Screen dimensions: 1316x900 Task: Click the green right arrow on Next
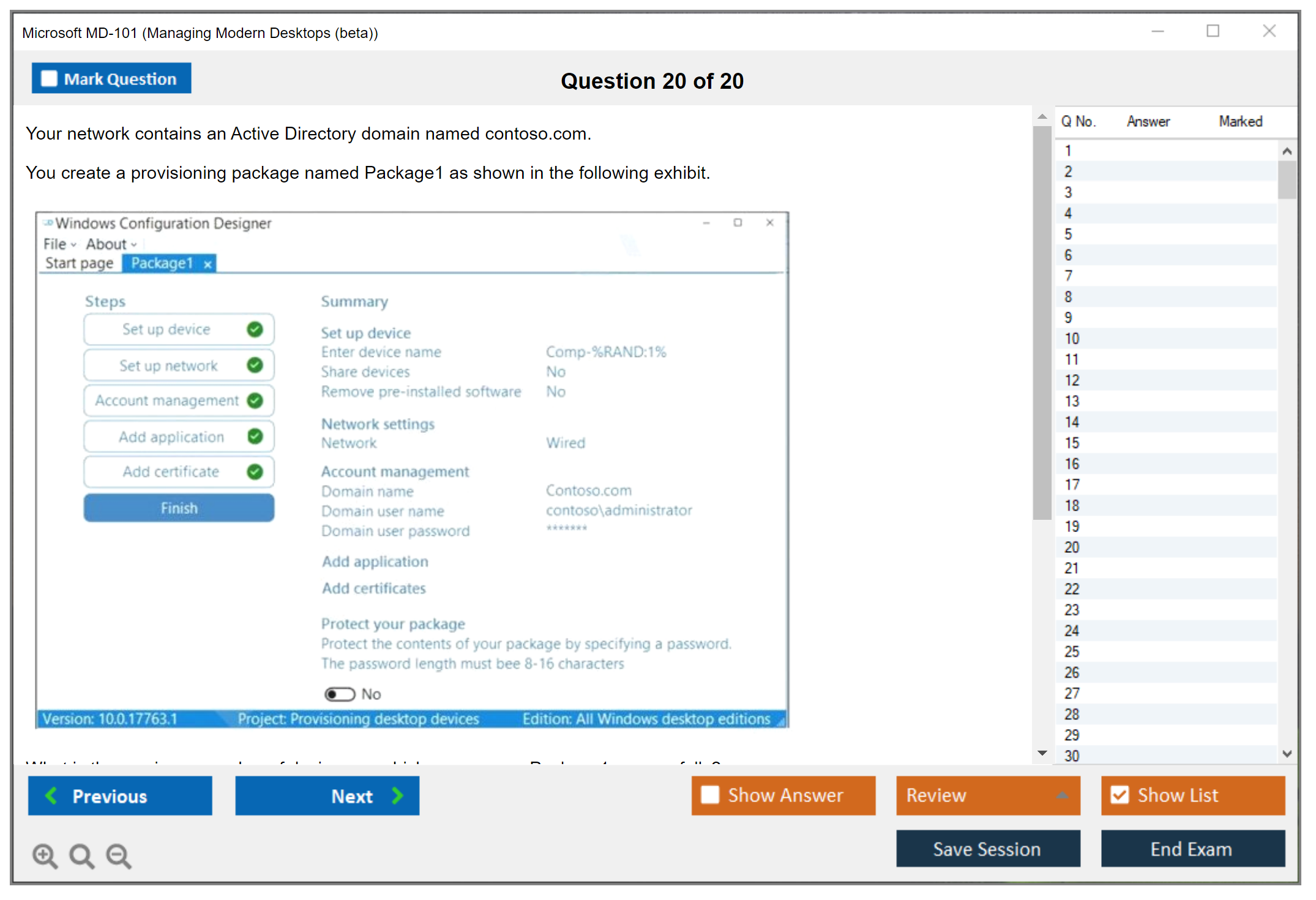point(398,795)
